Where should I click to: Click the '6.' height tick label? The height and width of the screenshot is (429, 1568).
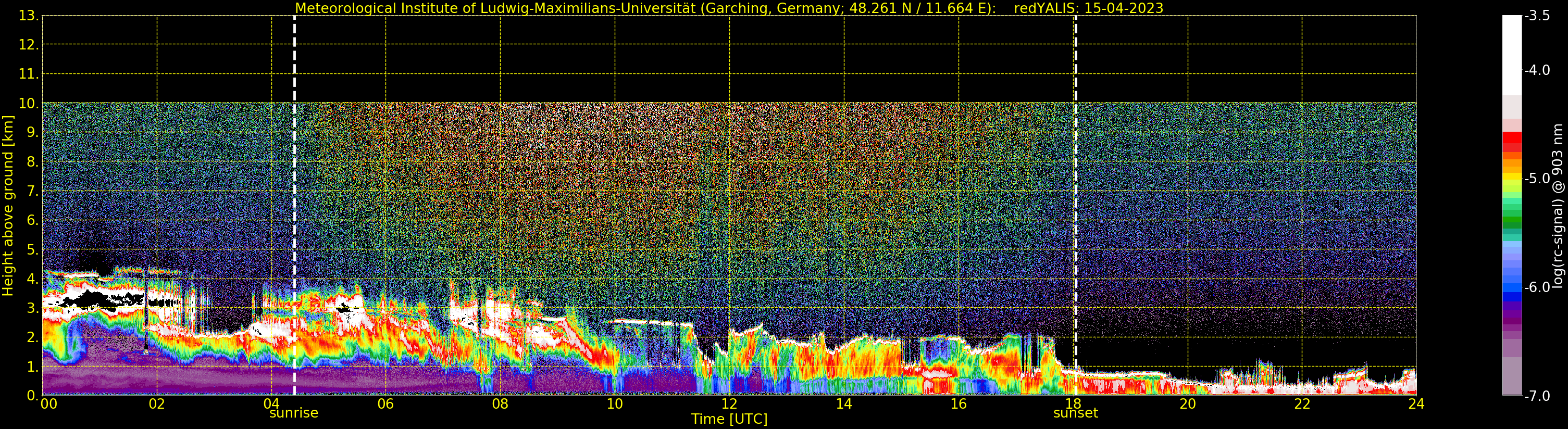(x=32, y=221)
